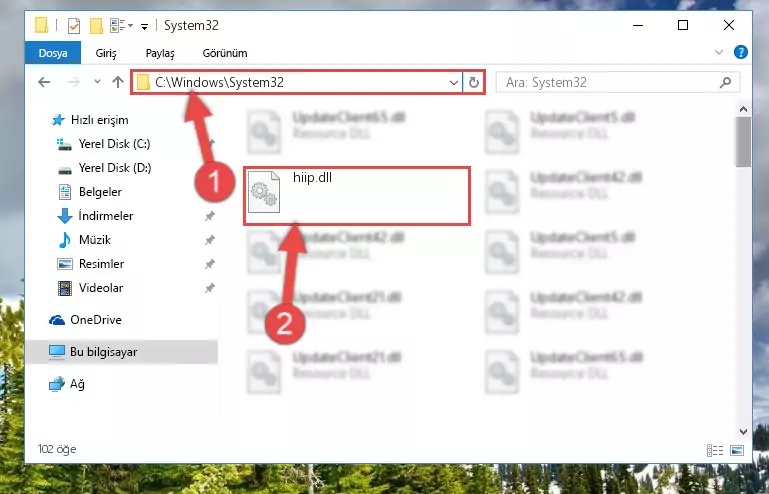The height and width of the screenshot is (494, 769).
Task: Open Belgeler in the sidebar
Action: pos(100,192)
